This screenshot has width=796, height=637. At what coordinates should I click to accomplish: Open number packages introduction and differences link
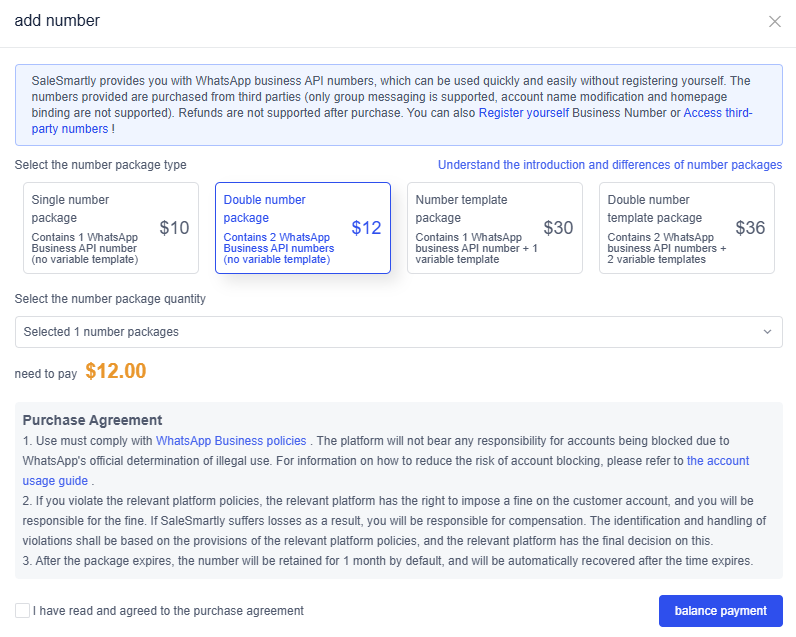coord(609,165)
